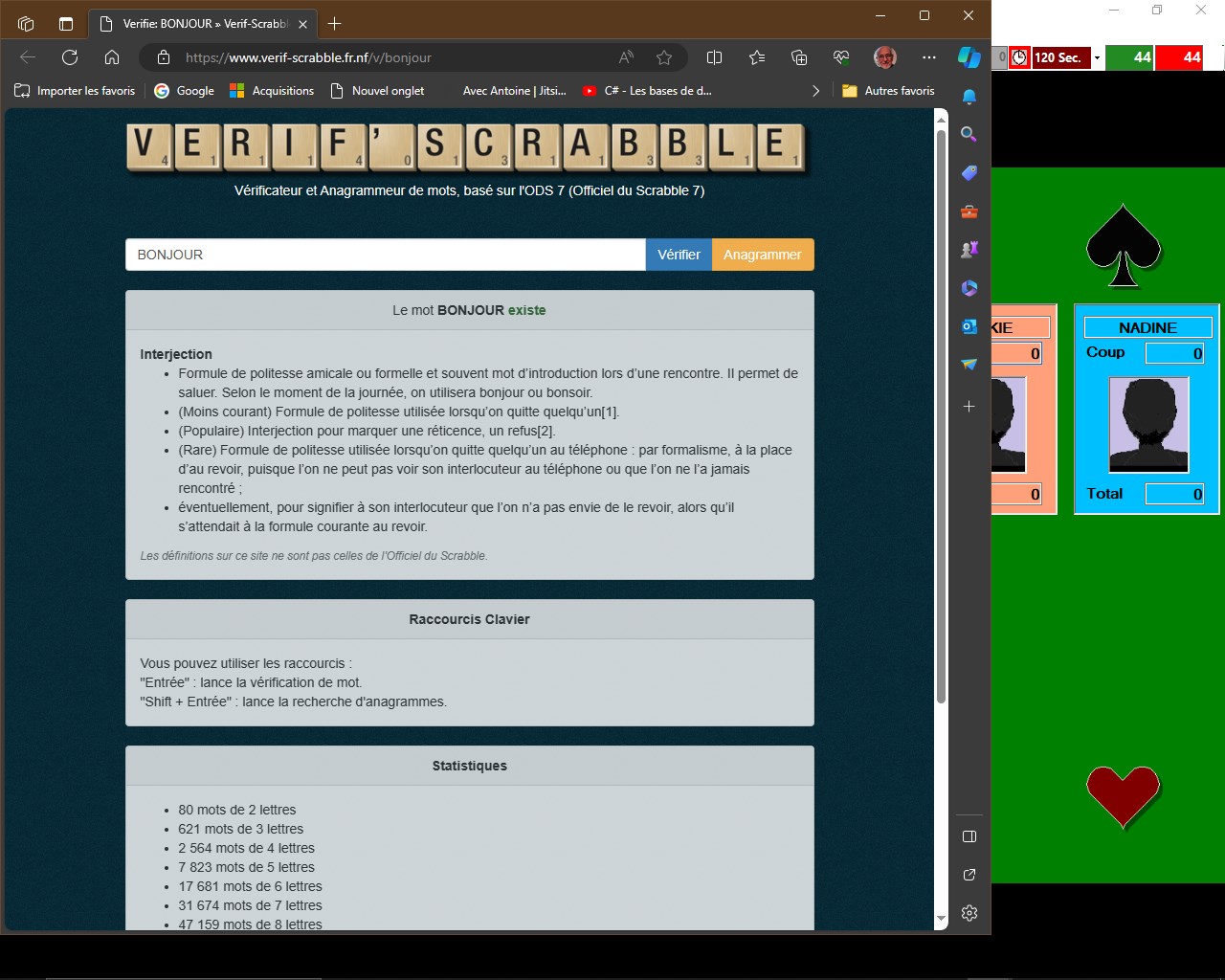Open Browser essentials heart icon
Viewport: 1225px width, 980px height.
point(841,57)
